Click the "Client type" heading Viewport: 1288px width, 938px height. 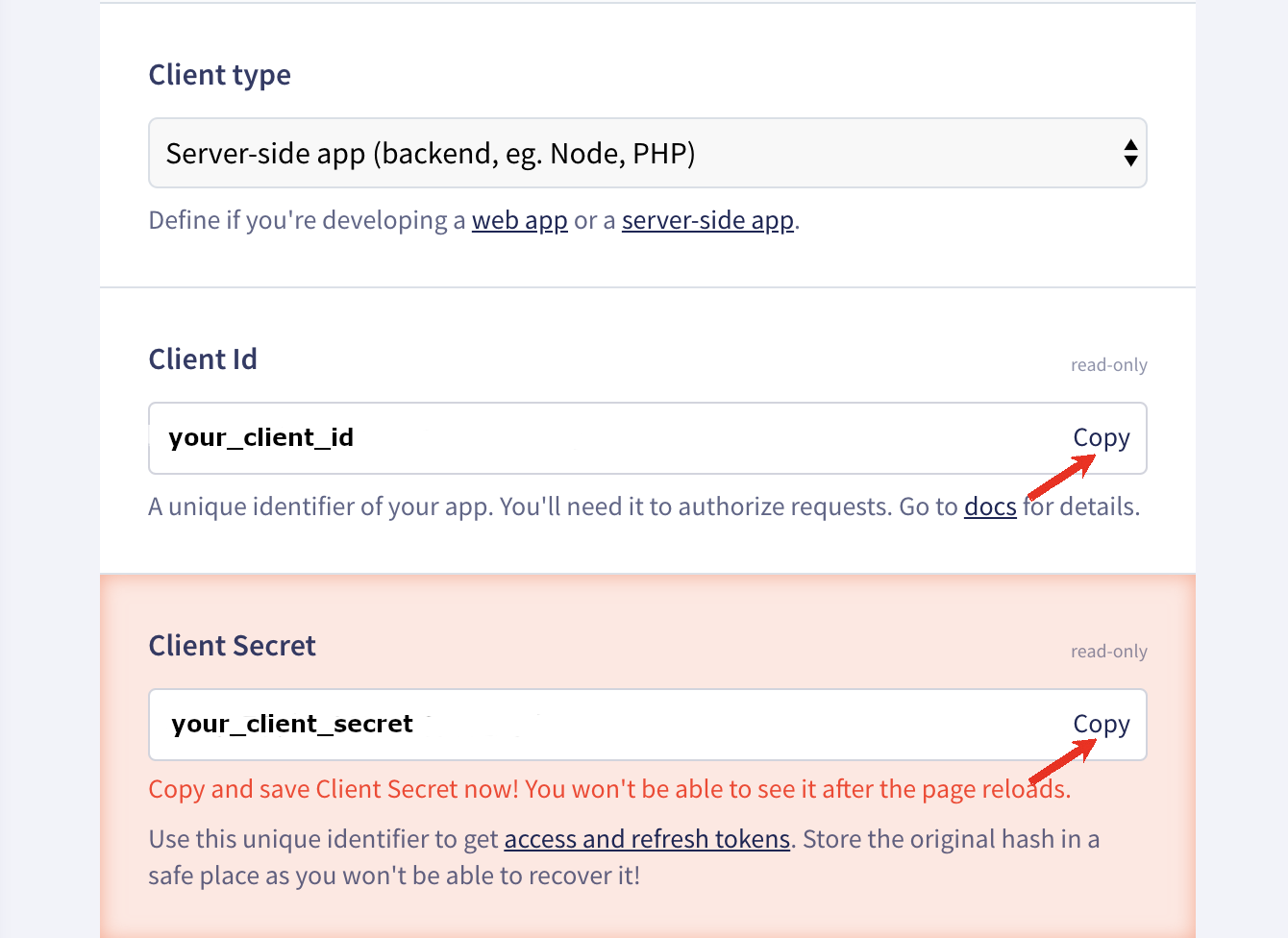click(x=219, y=75)
